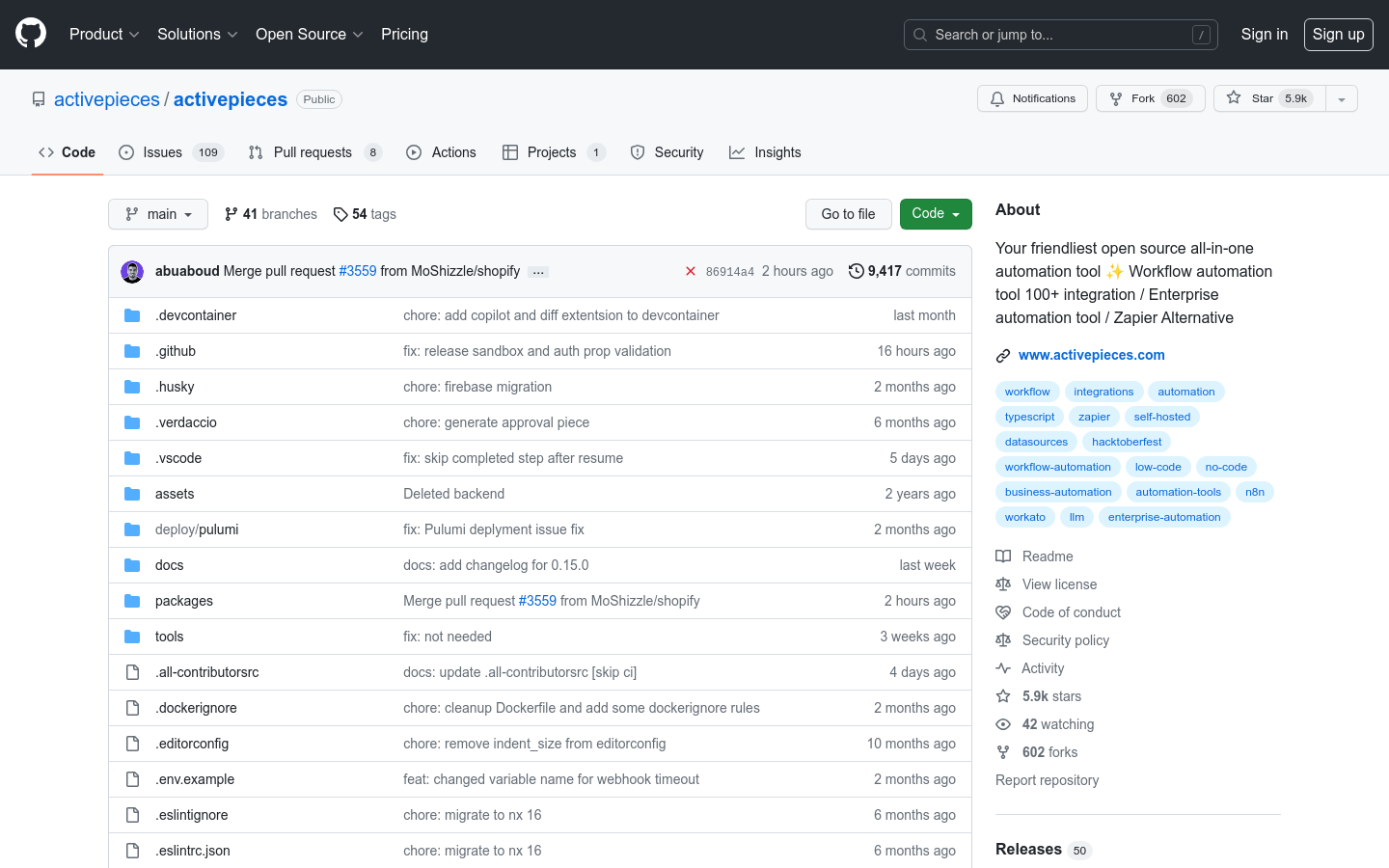The height and width of the screenshot is (868, 1389).
Task: Click the .eslintignore file icon
Action: point(132,815)
